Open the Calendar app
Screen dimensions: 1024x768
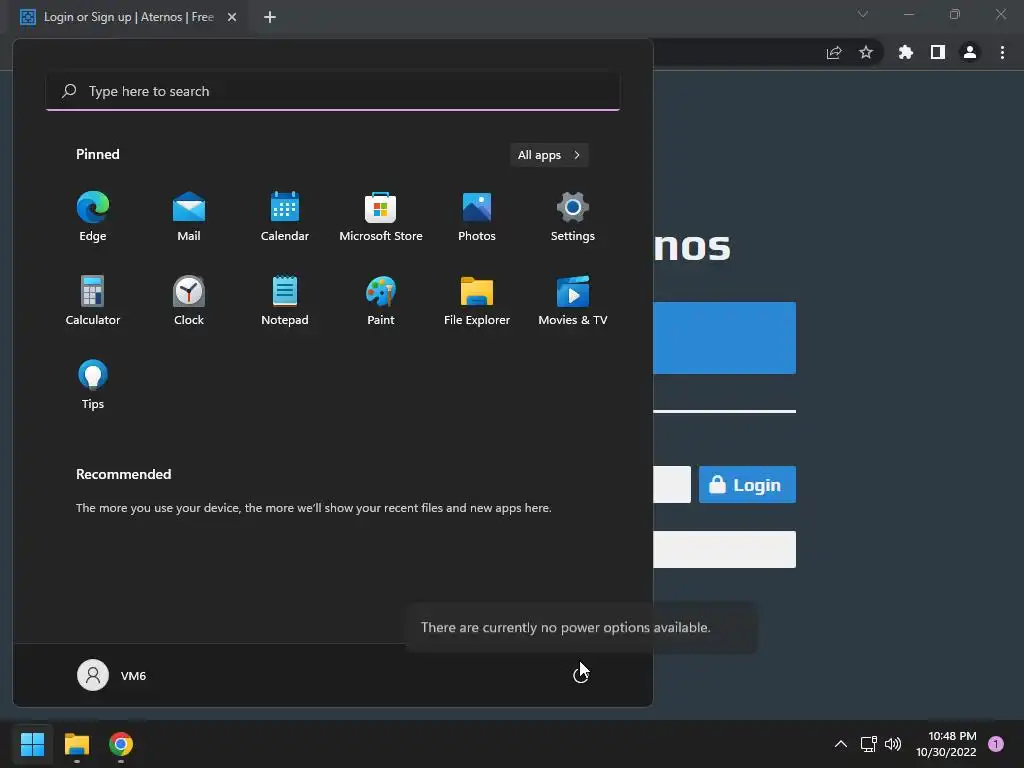pos(285,217)
